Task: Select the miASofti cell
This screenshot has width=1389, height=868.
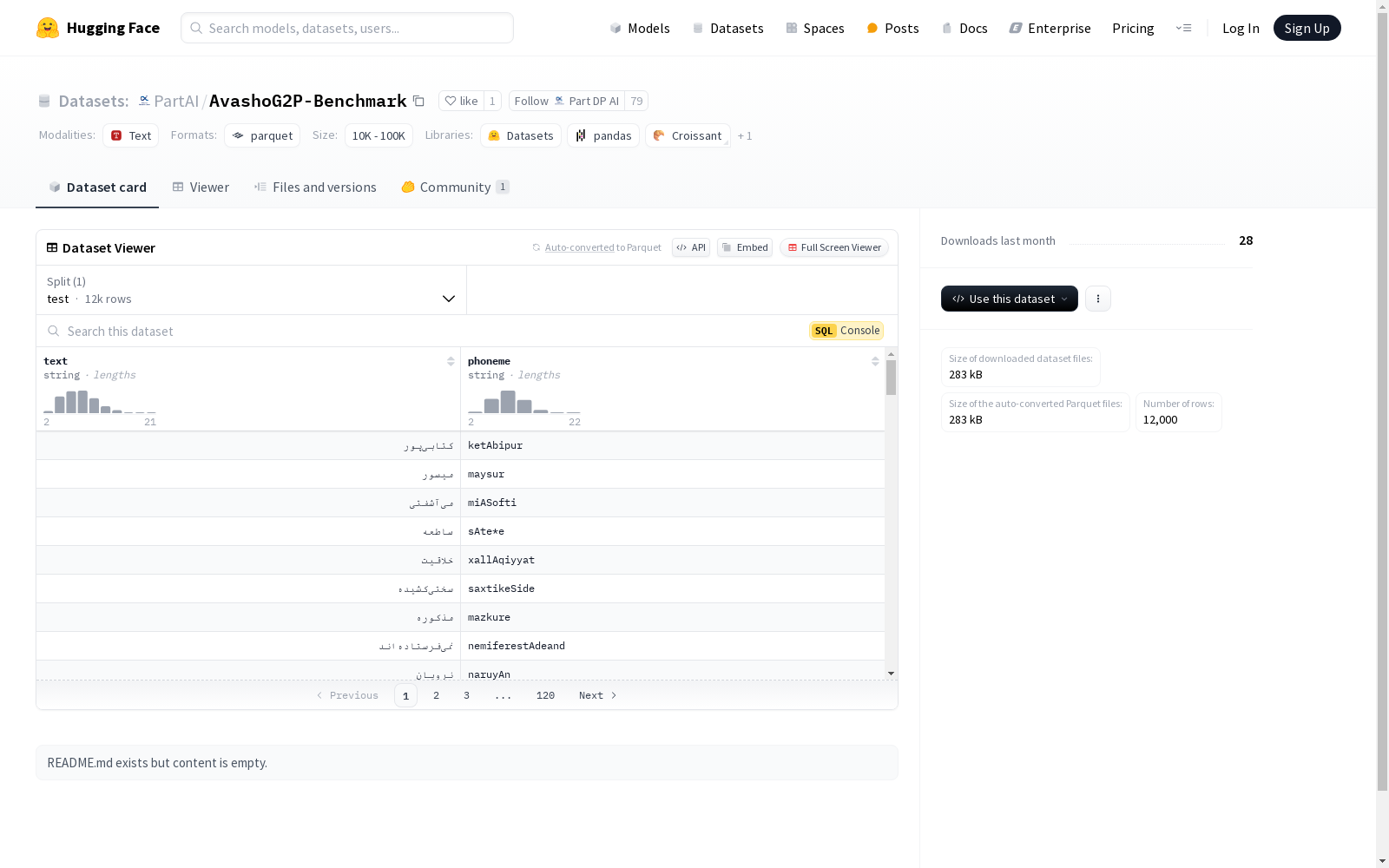Action: click(x=673, y=503)
